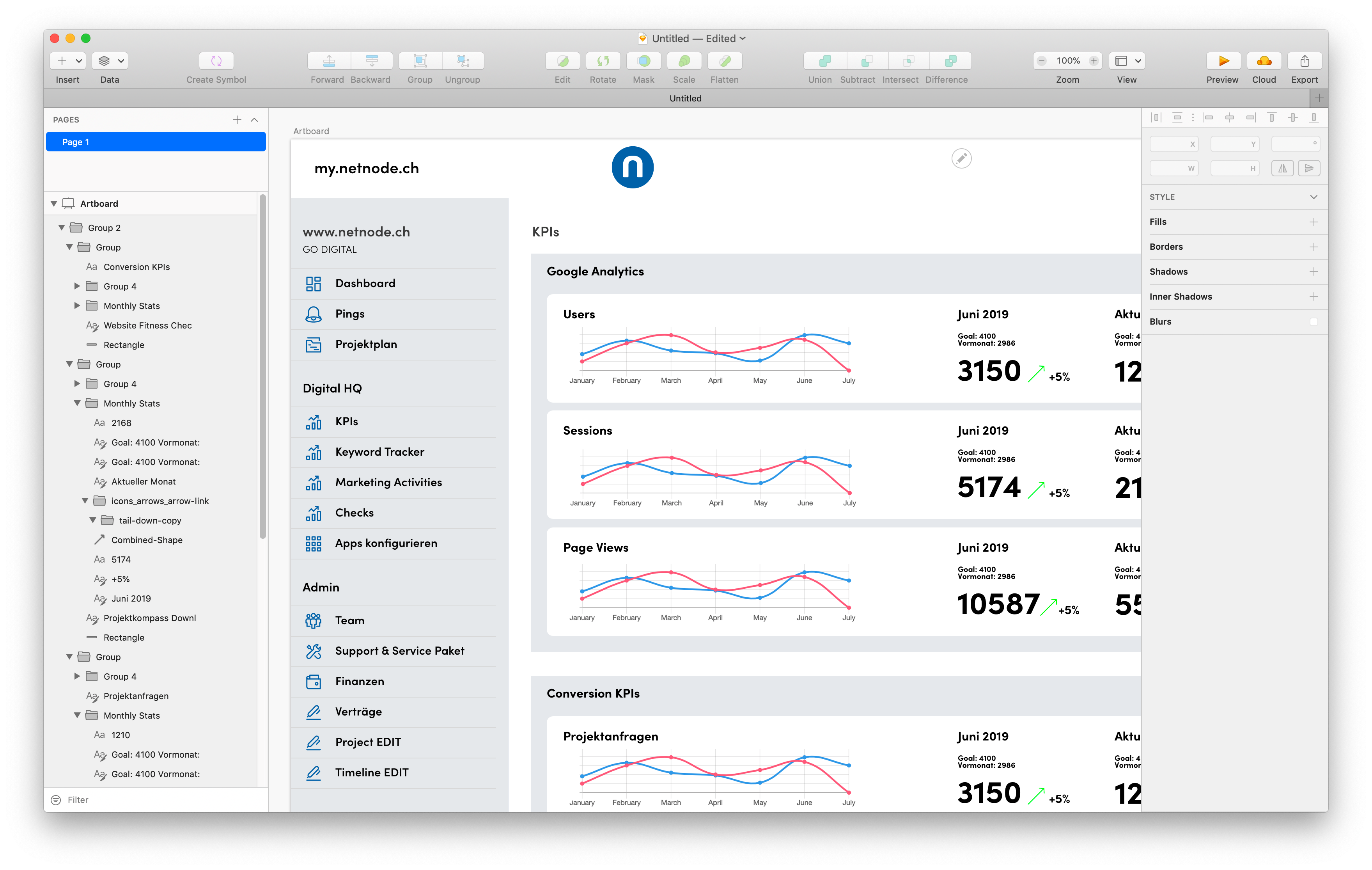This screenshot has height=870, width=1372.
Task: Open the View dropdown arrow
Action: point(1138,61)
